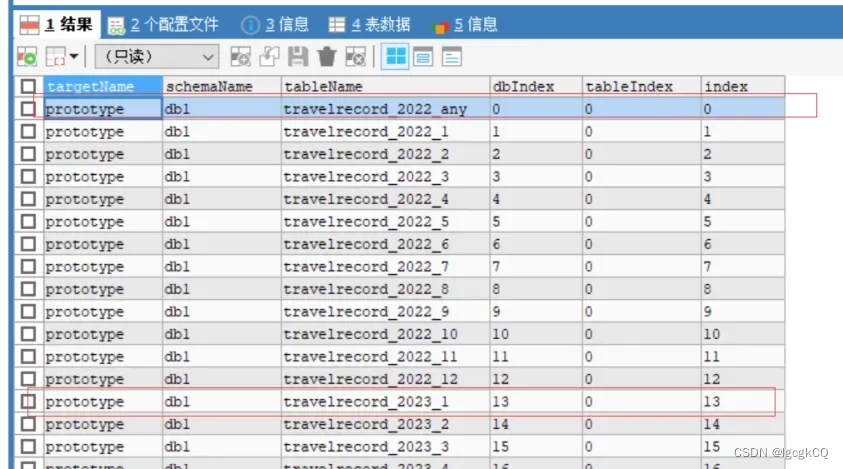This screenshot has width=843, height=469.
Task: Select the travelrecord_2022_1 cell
Action: [385, 132]
